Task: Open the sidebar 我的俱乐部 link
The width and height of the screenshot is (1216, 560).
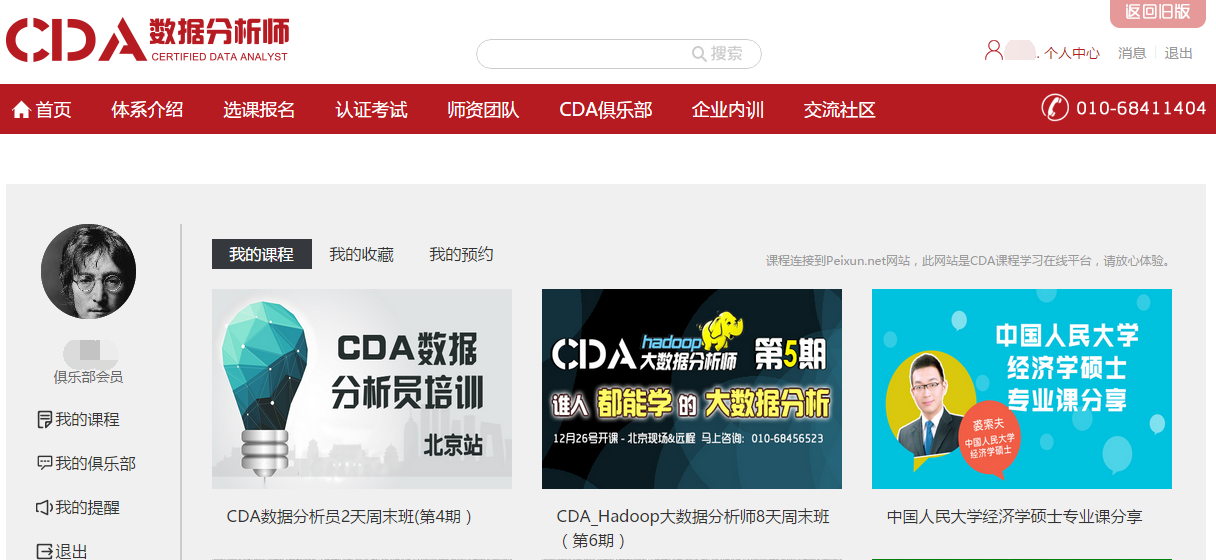Action: [x=95, y=464]
